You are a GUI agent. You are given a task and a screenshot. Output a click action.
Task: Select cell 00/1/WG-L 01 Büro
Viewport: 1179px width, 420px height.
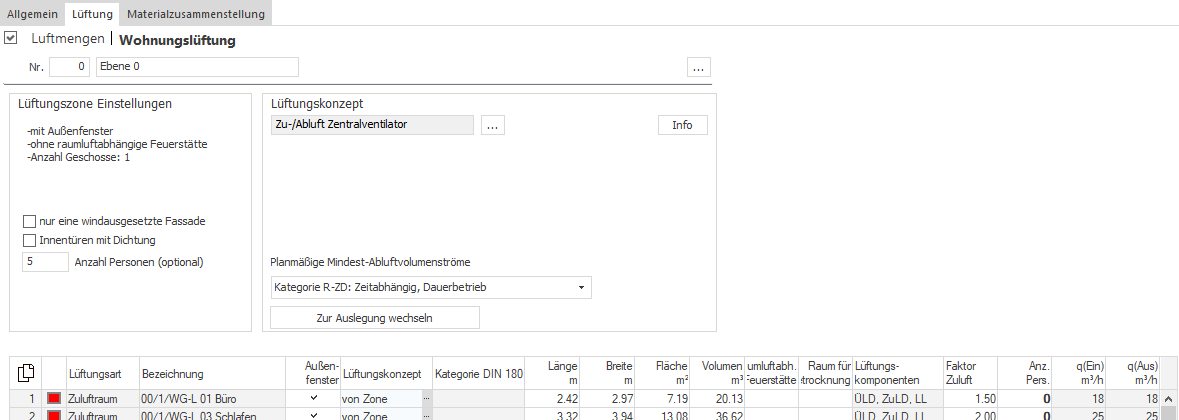pyautogui.click(x=212, y=399)
